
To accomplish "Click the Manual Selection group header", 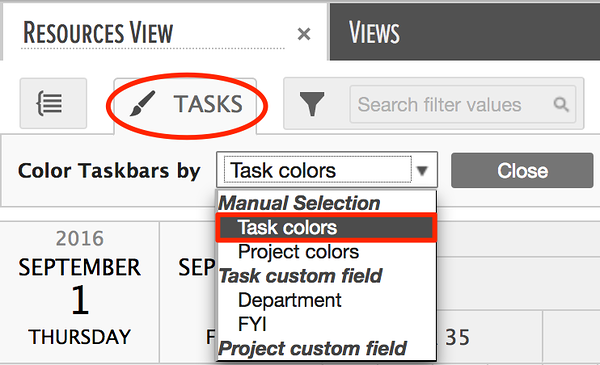I will coord(299,203).
